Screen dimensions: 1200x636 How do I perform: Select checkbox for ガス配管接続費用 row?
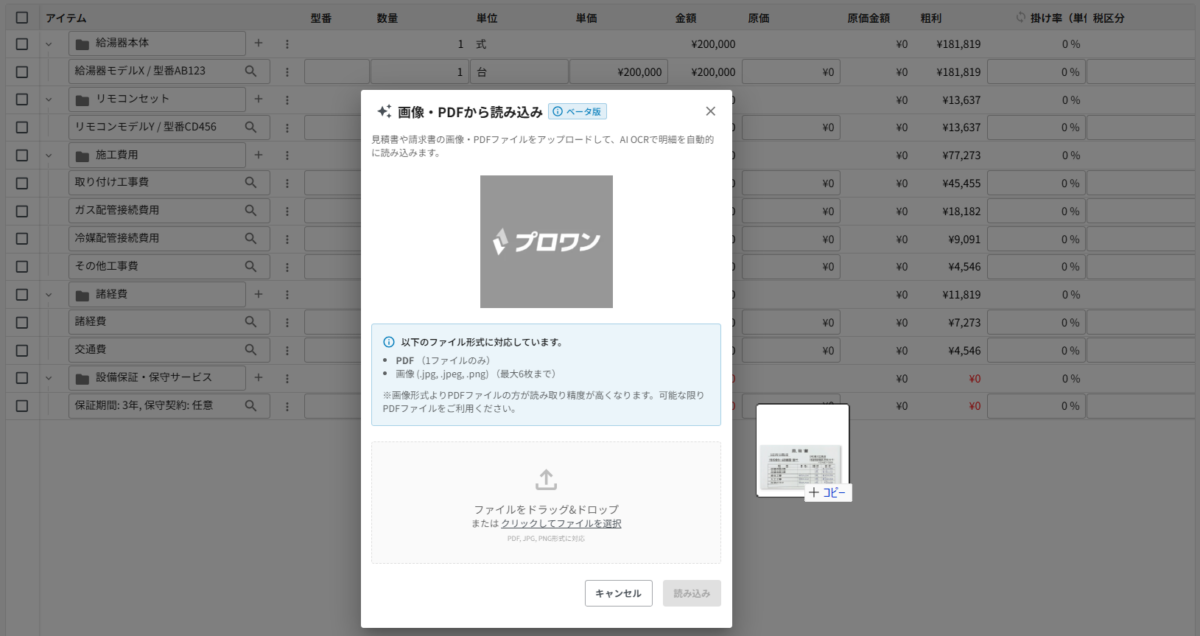pos(22,211)
